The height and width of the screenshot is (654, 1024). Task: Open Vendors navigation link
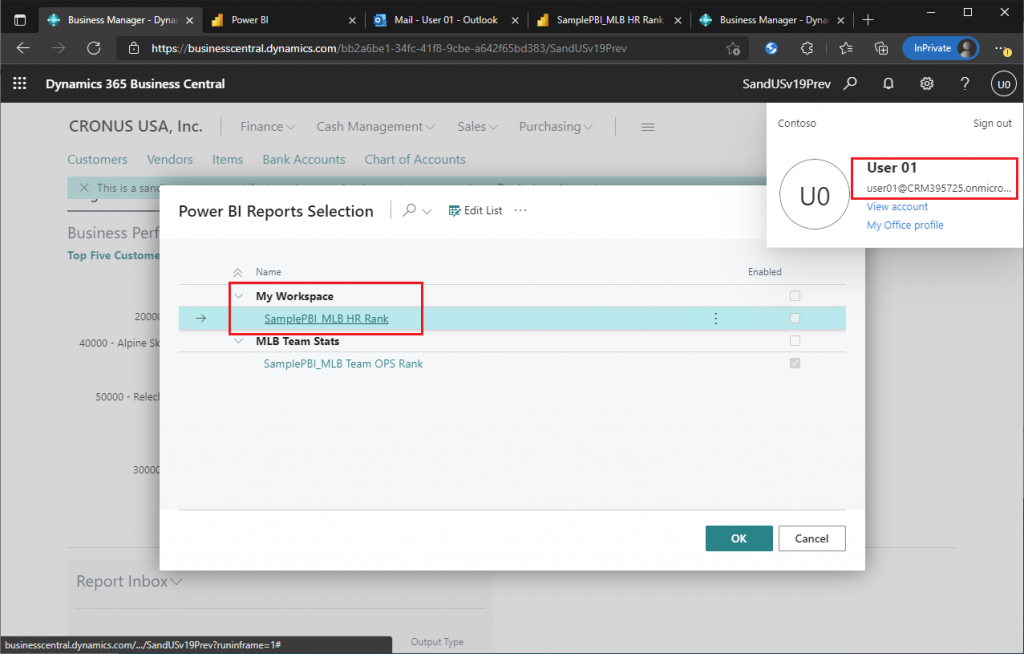(x=170, y=159)
